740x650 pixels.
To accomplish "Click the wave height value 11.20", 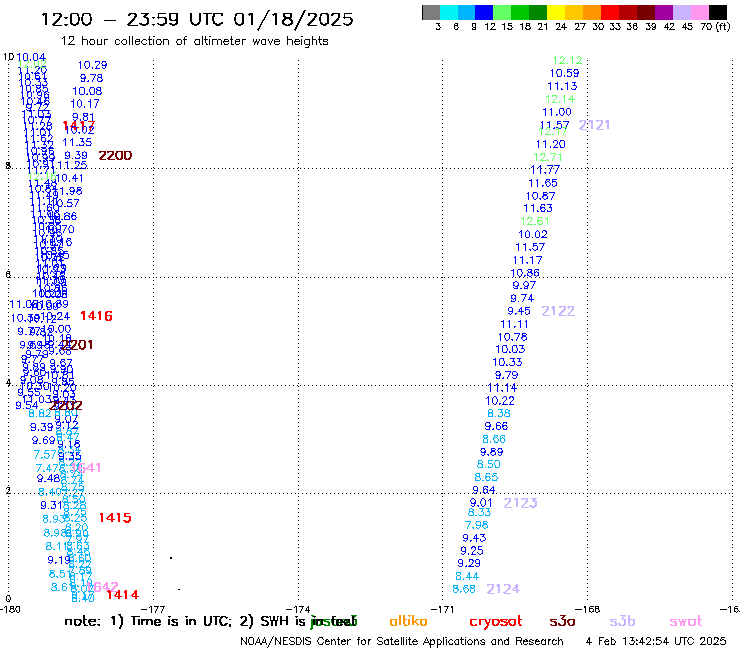I will click(551, 144).
